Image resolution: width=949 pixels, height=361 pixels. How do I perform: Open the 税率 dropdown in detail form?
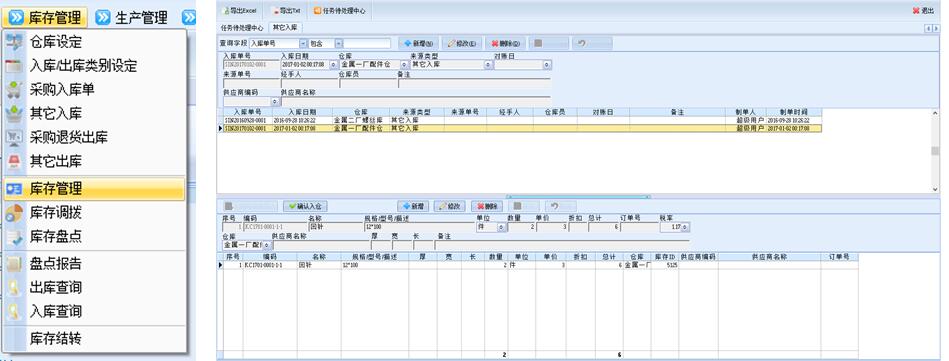(x=685, y=227)
